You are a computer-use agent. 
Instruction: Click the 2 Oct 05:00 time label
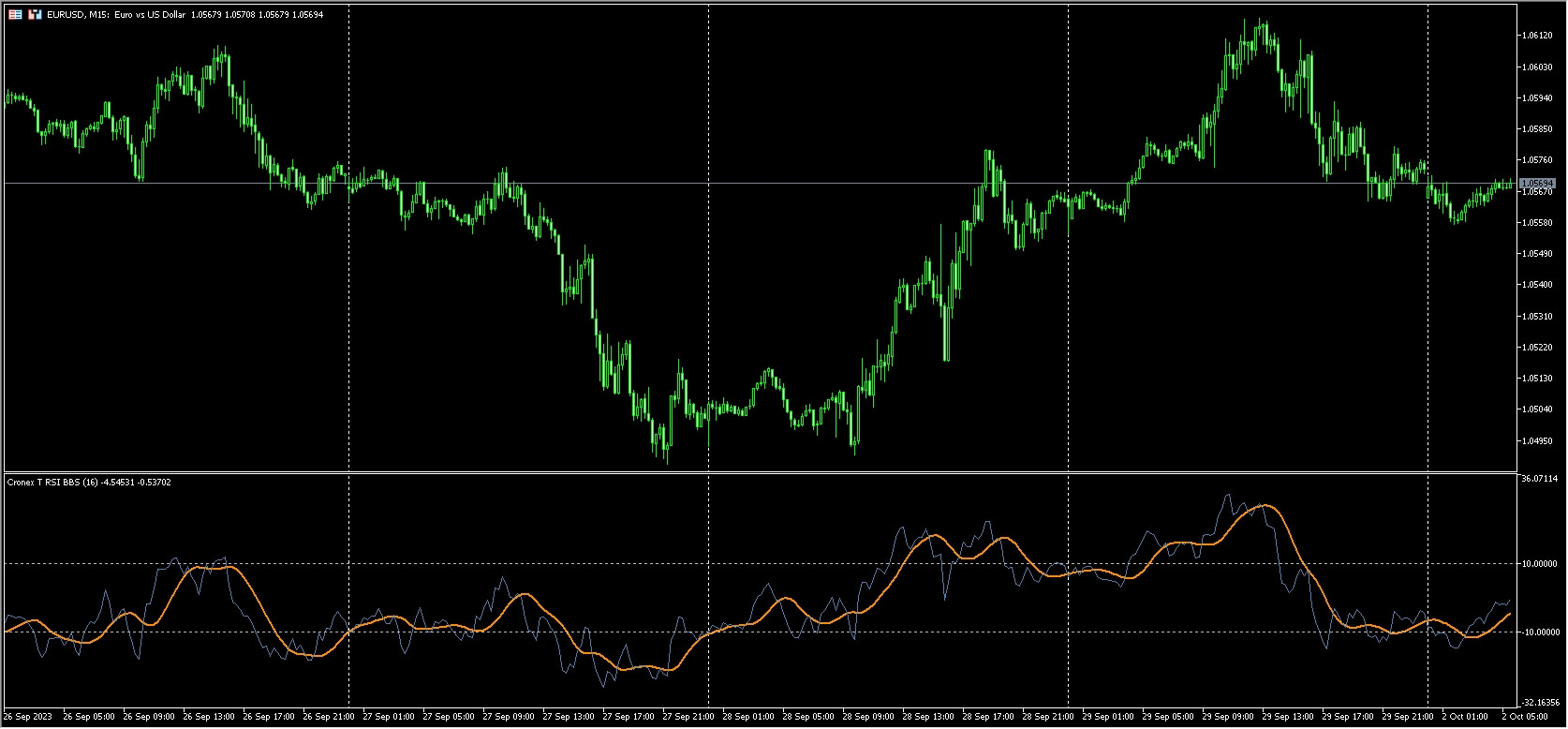pyautogui.click(x=1526, y=717)
